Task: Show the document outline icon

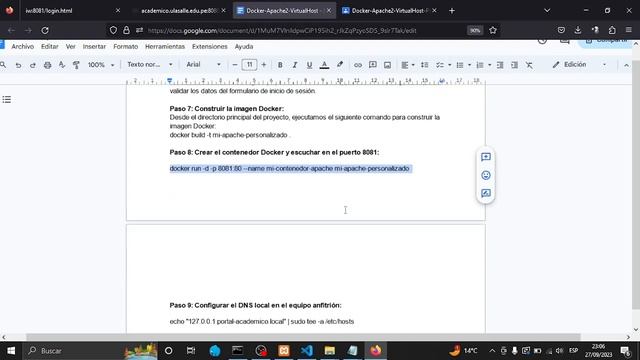Action: (7, 100)
